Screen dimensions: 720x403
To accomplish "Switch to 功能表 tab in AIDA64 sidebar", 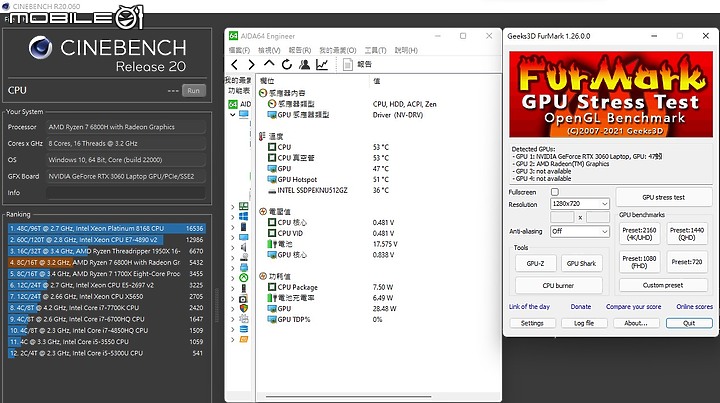I will tap(239, 91).
